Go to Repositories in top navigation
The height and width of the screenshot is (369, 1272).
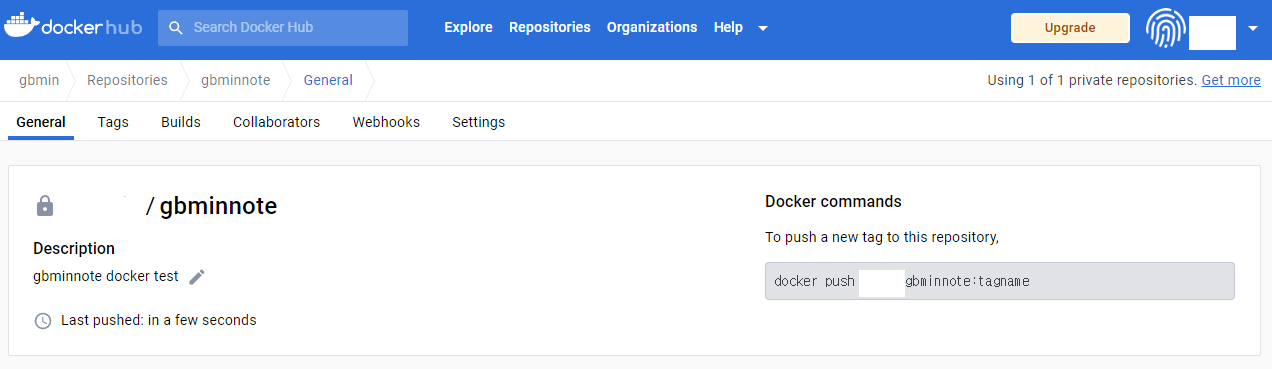[x=549, y=27]
